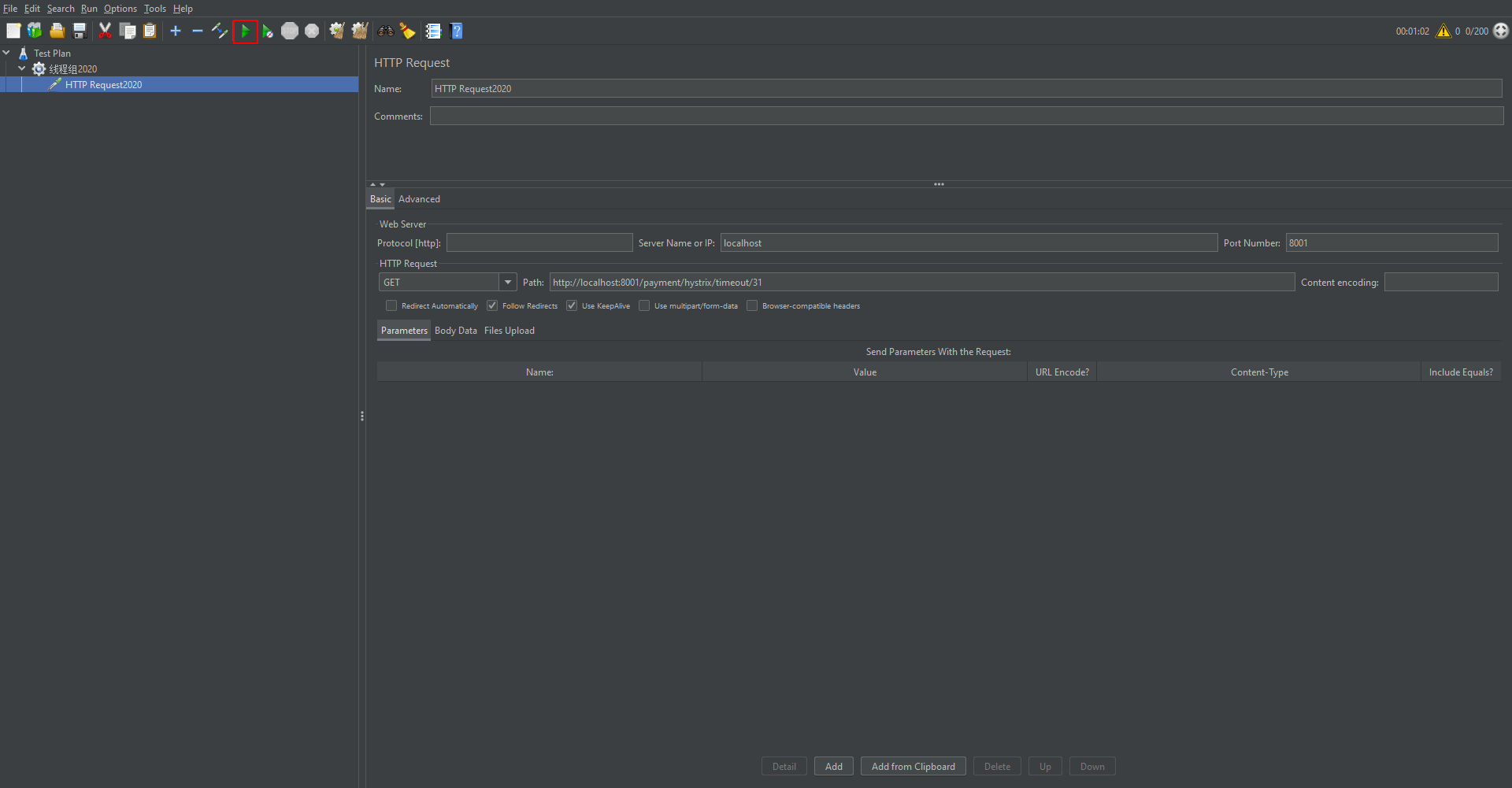Start the test with green play button
This screenshot has width=1512, height=788.
[x=246, y=31]
